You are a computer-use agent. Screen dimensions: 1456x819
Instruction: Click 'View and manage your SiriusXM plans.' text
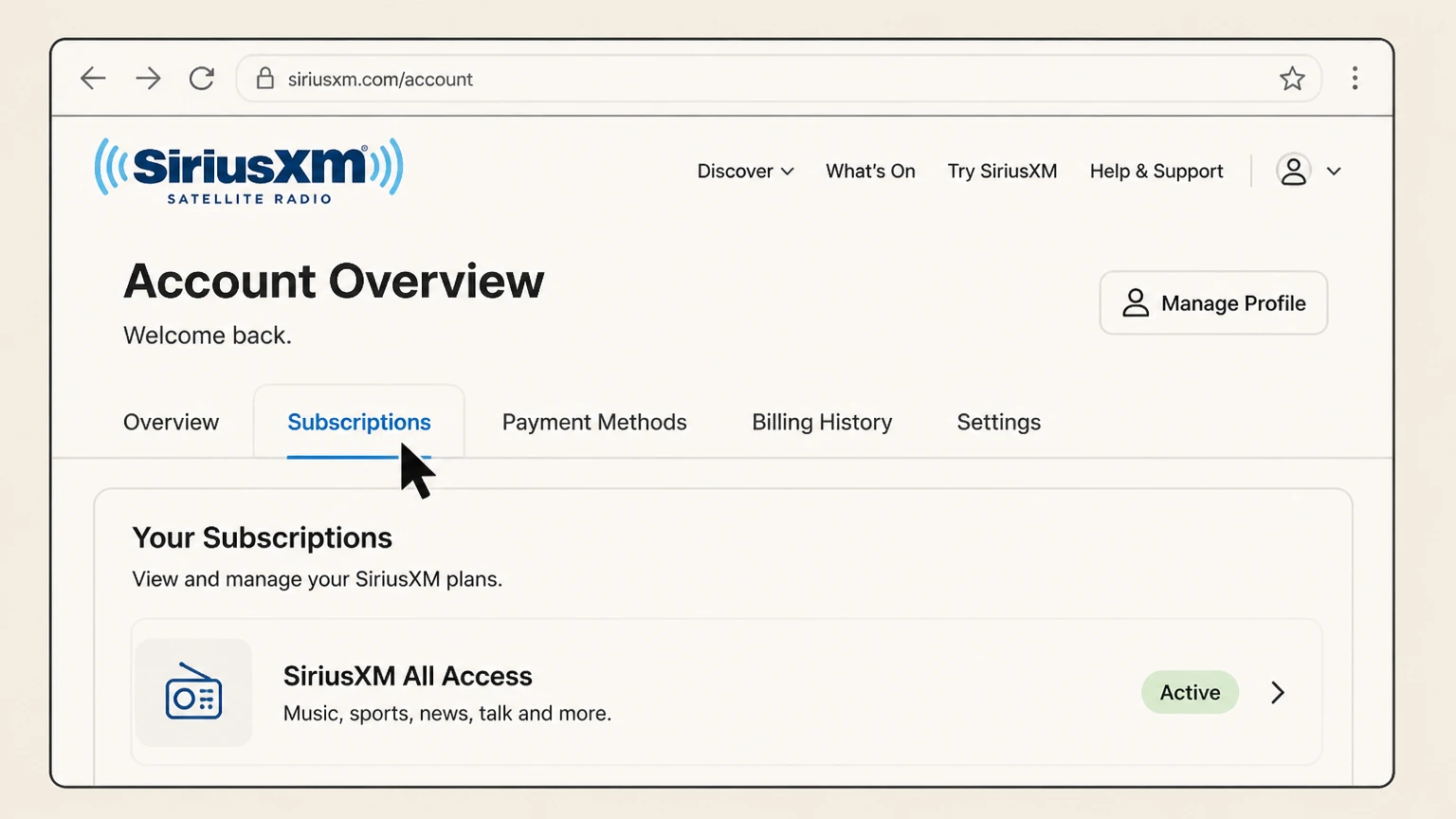coord(317,579)
